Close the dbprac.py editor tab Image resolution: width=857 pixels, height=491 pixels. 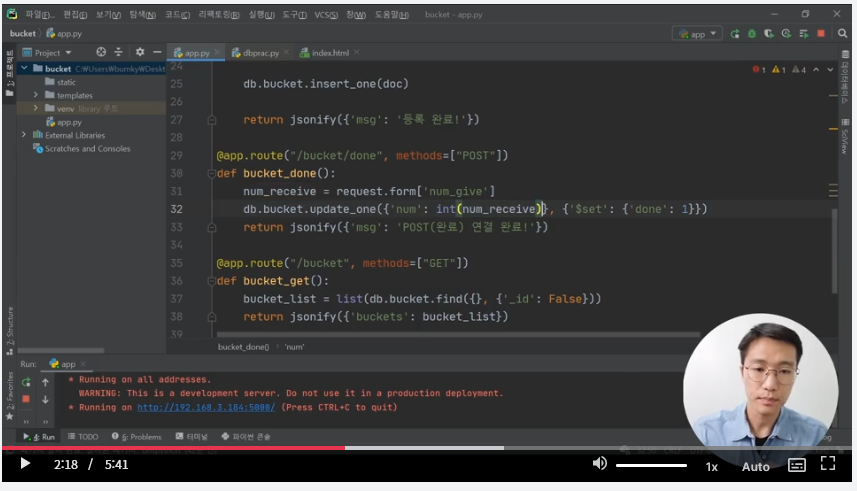(x=286, y=52)
